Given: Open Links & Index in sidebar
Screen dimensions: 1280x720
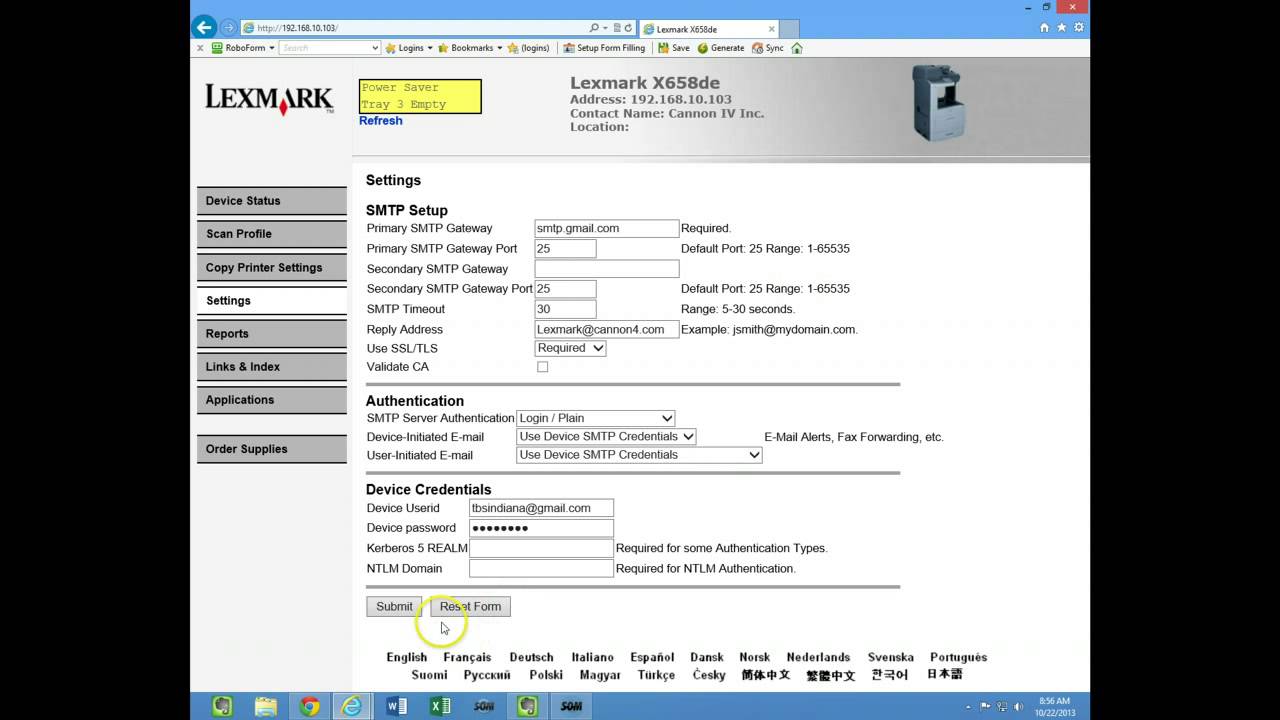Looking at the screenshot, I should coord(271,367).
